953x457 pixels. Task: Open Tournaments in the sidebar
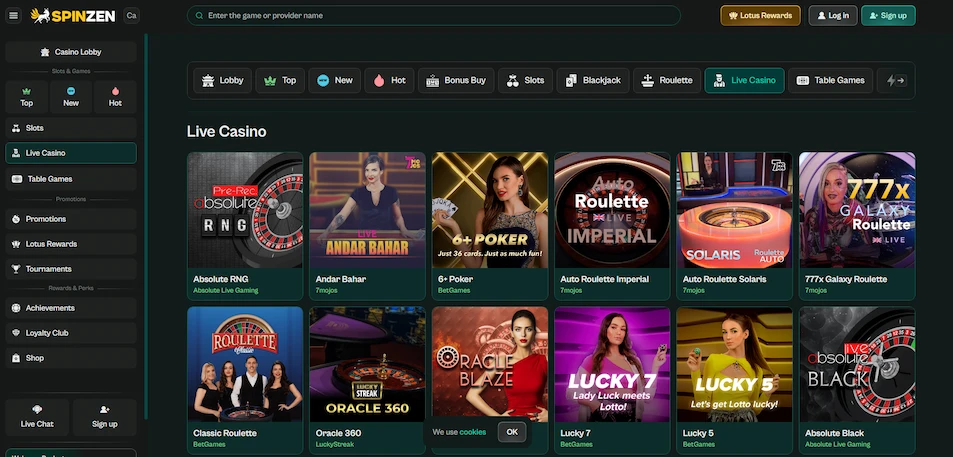[71, 269]
